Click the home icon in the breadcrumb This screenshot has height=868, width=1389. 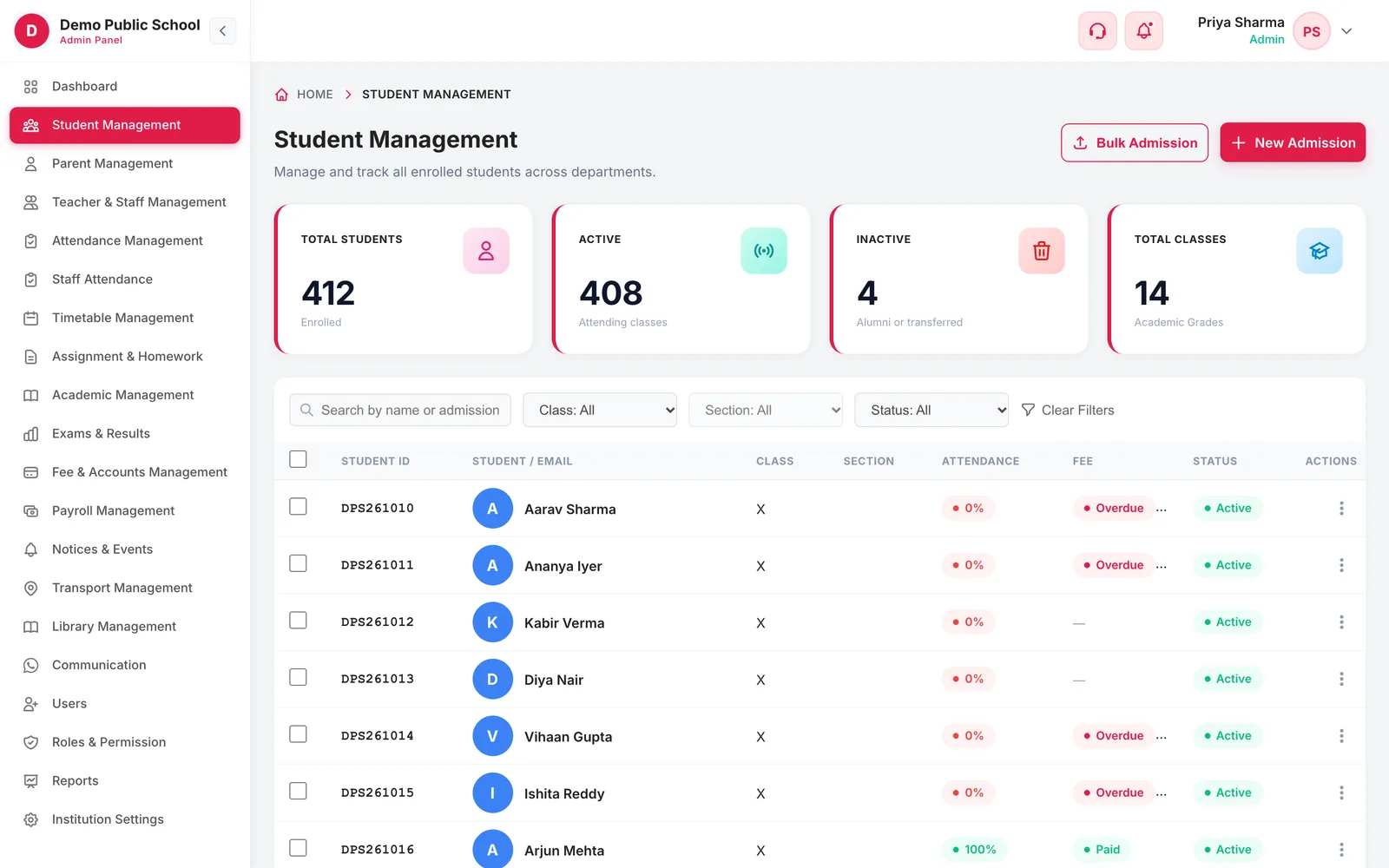(x=281, y=95)
